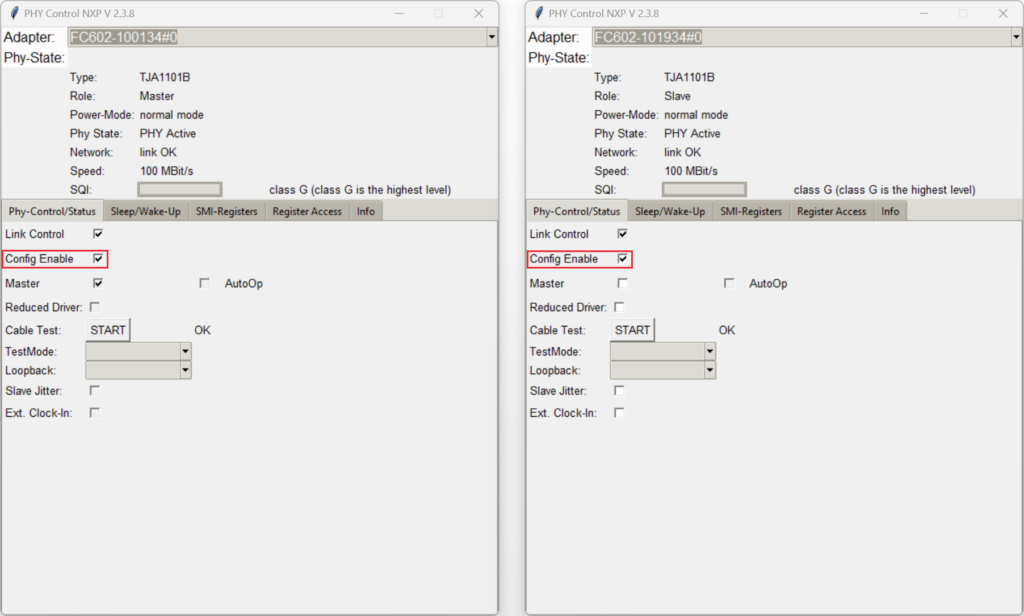Switch to Sleep/Wake-Up tab in the left window
The image size is (1024, 616).
(x=146, y=211)
